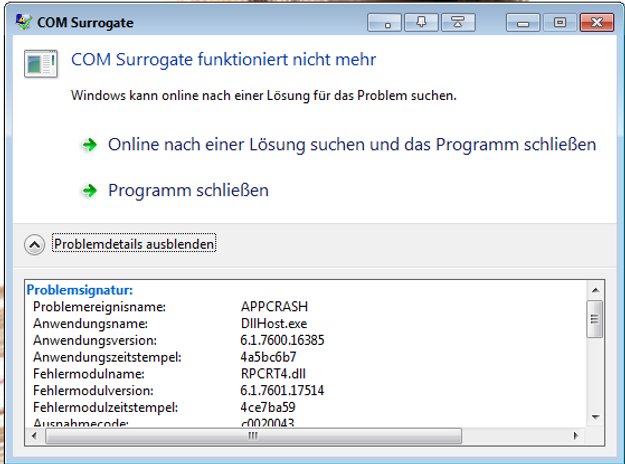Close the COM Surrogate dialog with the red X

[x=597, y=22]
